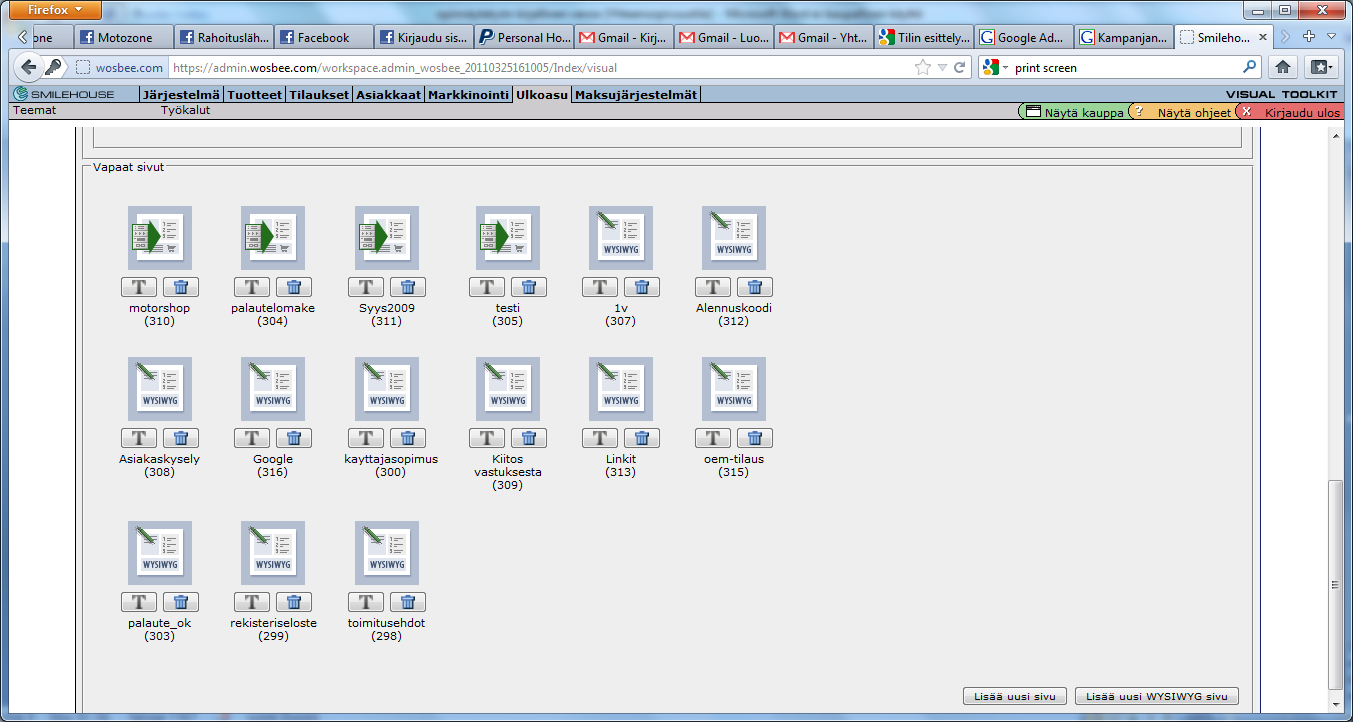The width and height of the screenshot is (1353, 722).
Task: Open the Maksujärjestelmät menu
Action: tap(636, 95)
